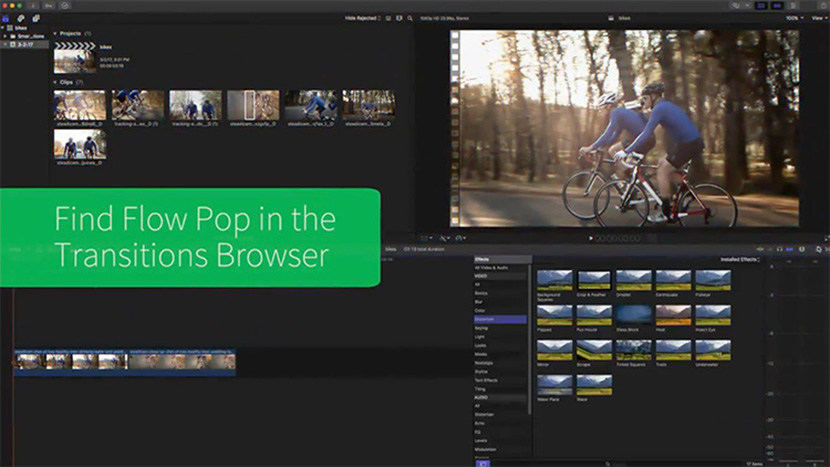830x467 pixels.
Task: Toggle snapping in the timeline bar
Action: (789, 249)
